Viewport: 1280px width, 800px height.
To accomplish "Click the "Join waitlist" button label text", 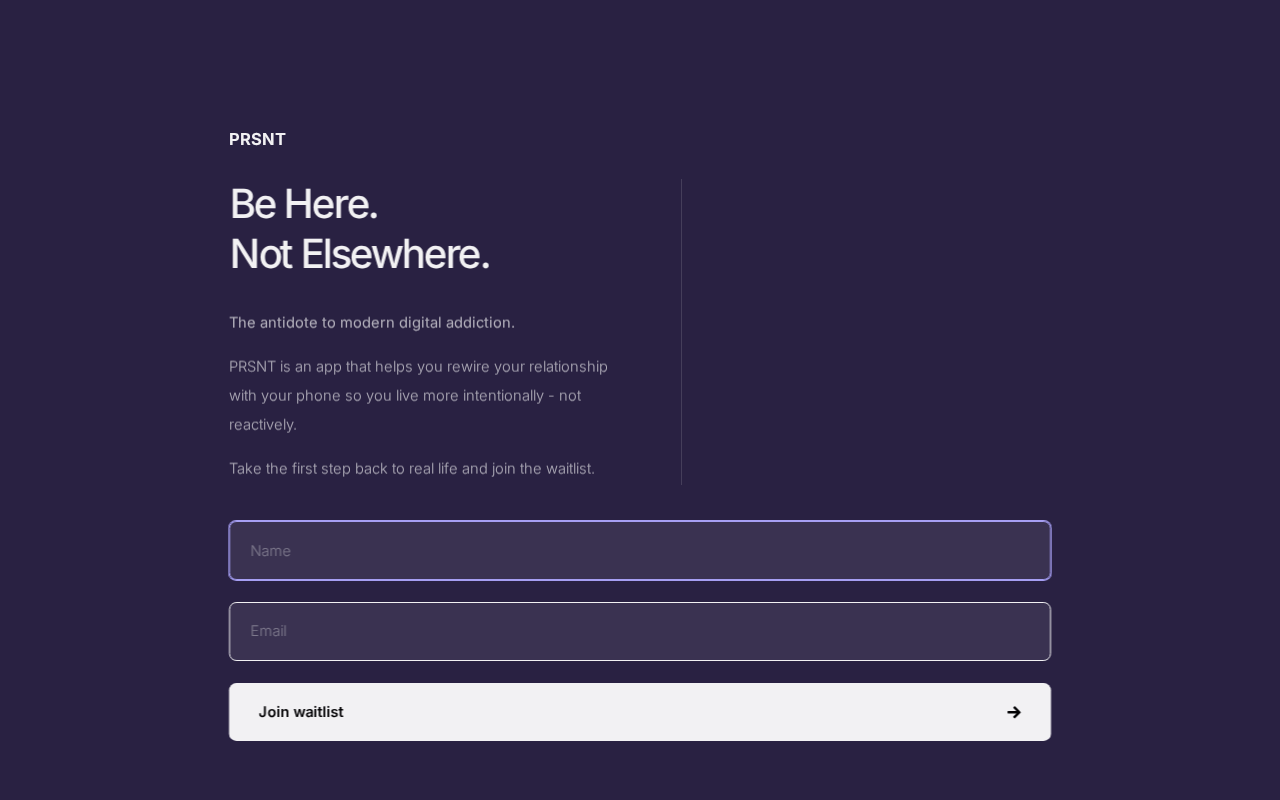I will point(301,712).
